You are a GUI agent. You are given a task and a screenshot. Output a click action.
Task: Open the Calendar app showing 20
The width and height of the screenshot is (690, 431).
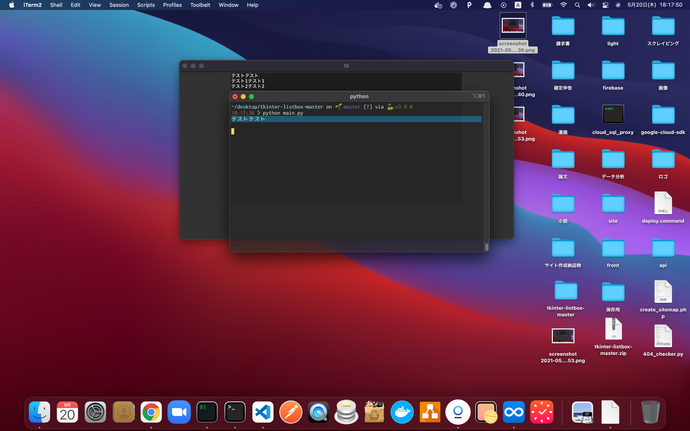(x=67, y=412)
